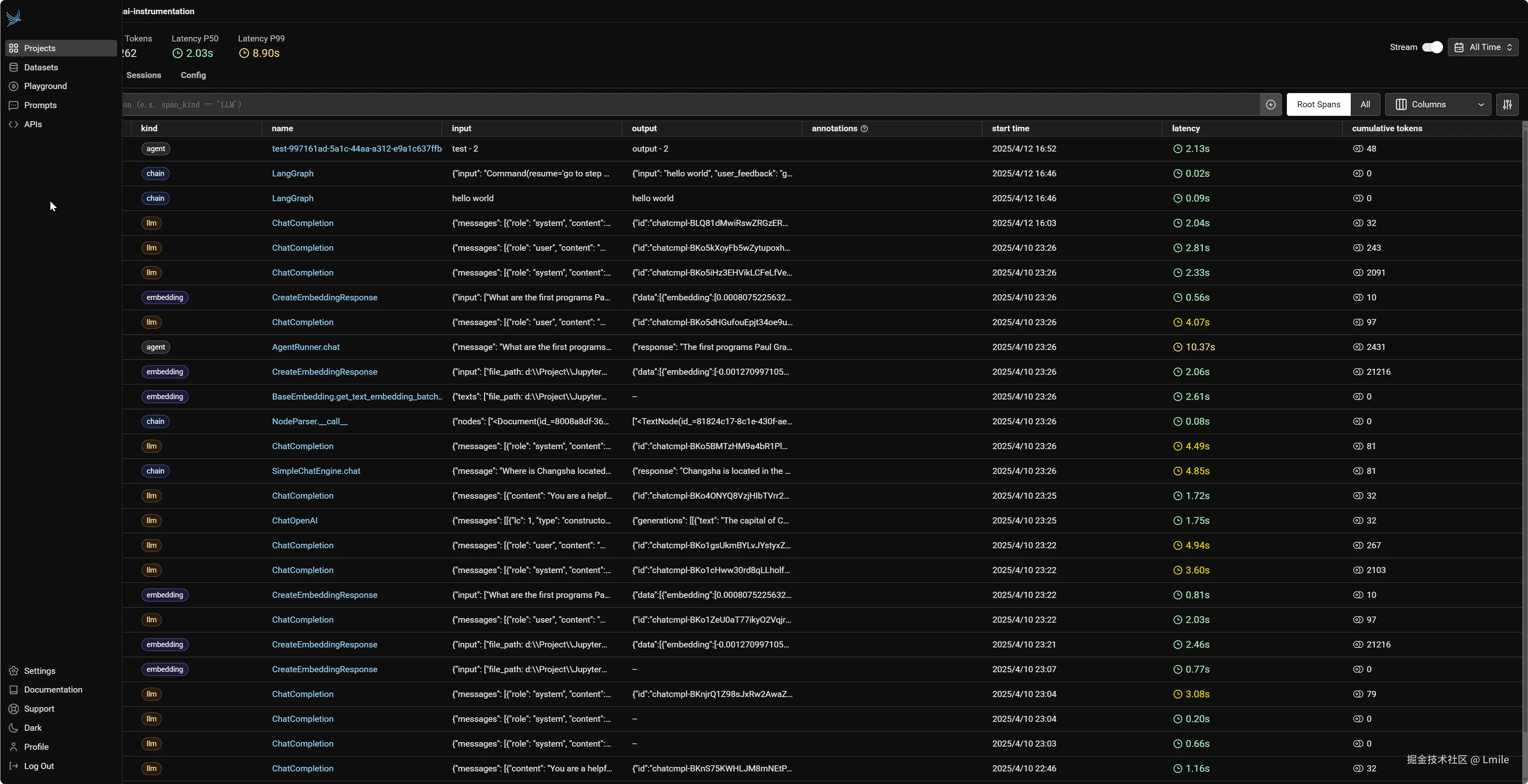Open the Settings gear item

39,671
